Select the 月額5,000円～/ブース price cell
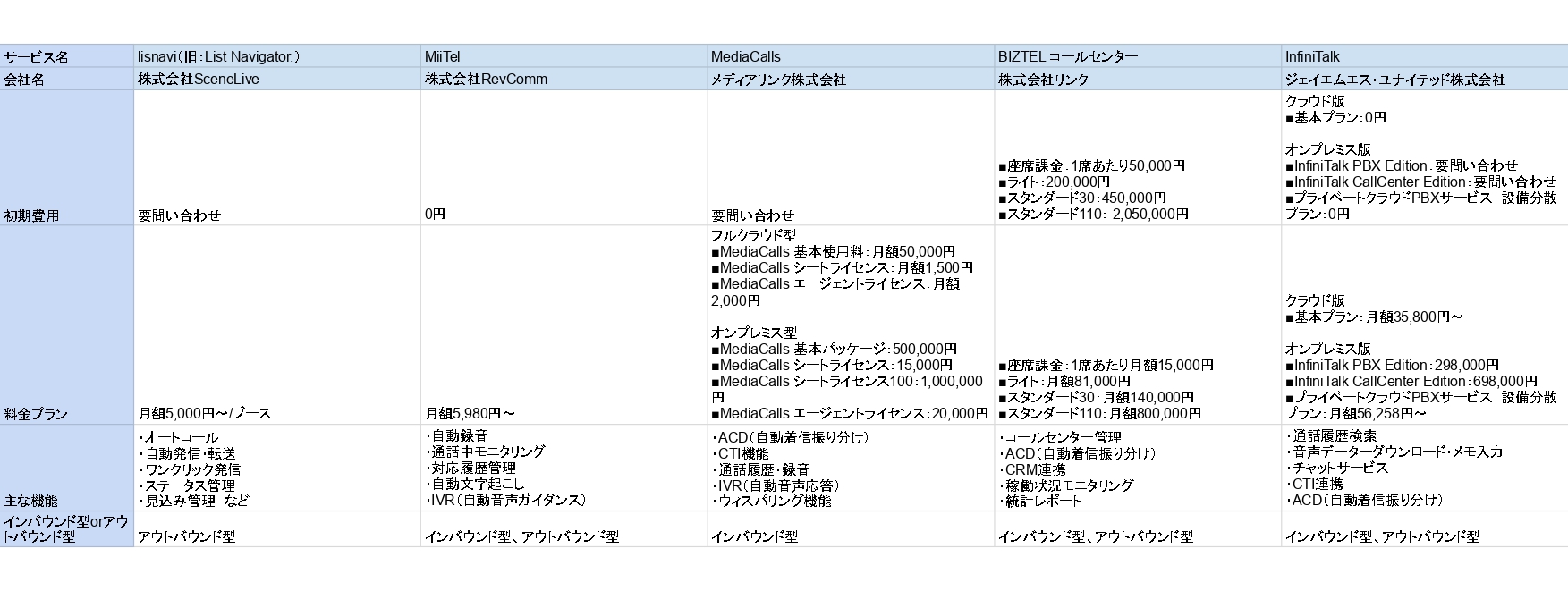 pos(277,325)
